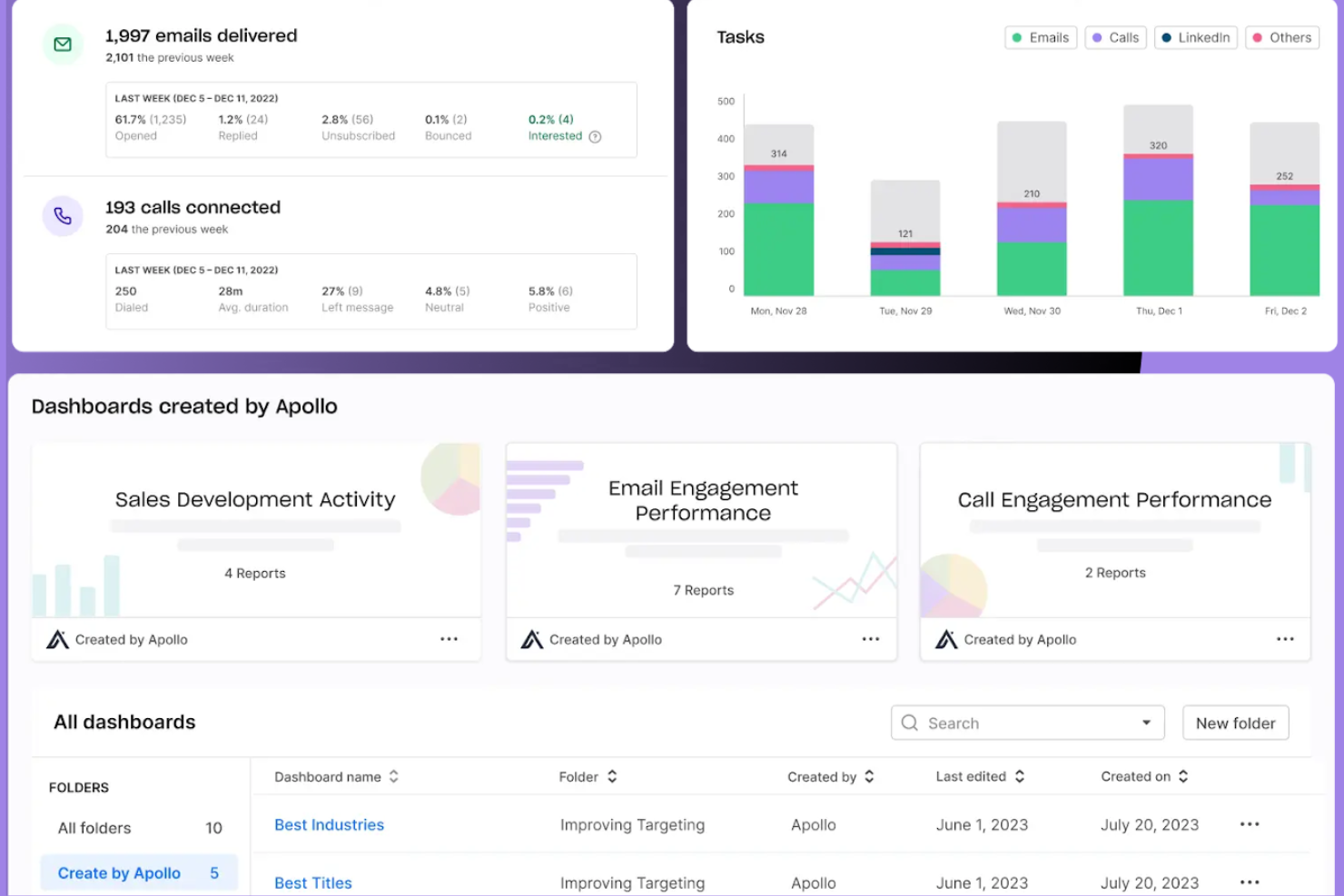Toggle the Calls series in Tasks chart
Viewport: 1344px width, 896px height.
[x=1115, y=37]
